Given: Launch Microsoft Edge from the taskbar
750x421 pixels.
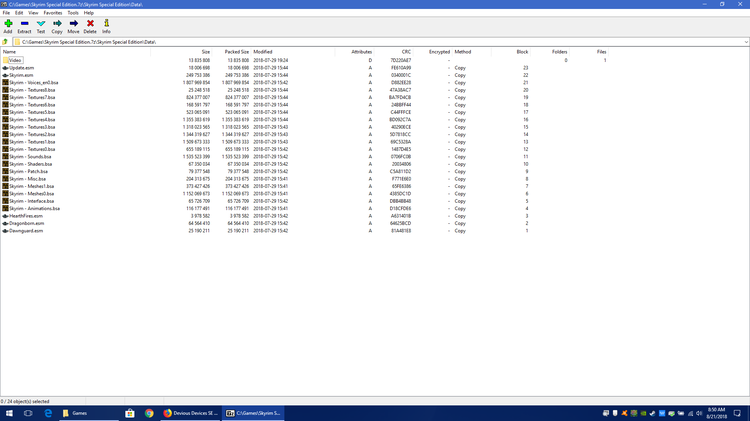Looking at the screenshot, I should (x=48, y=413).
